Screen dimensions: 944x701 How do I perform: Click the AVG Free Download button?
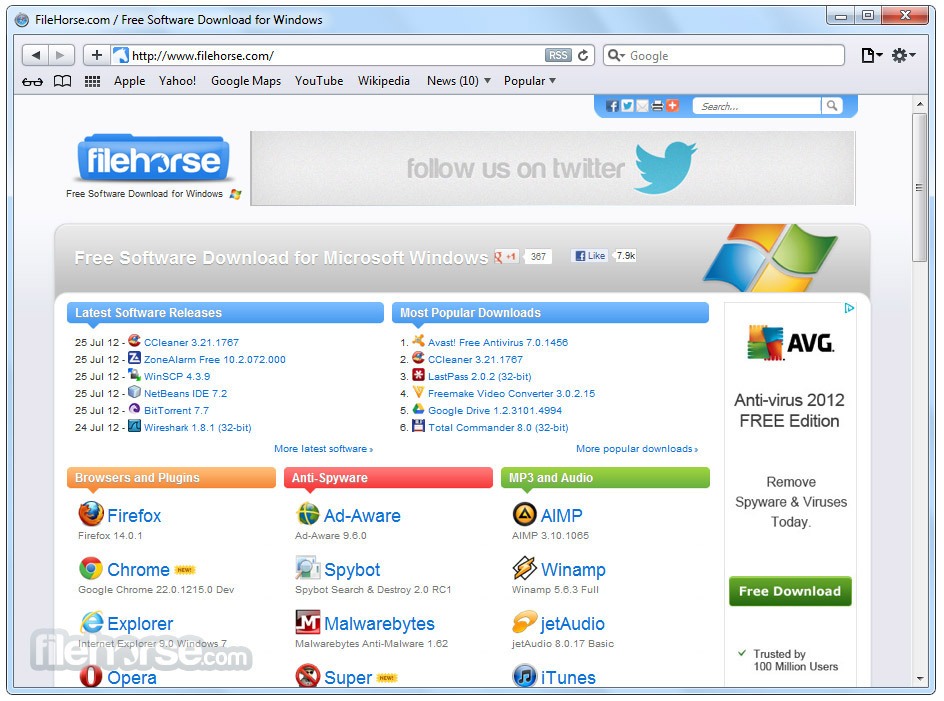[790, 591]
